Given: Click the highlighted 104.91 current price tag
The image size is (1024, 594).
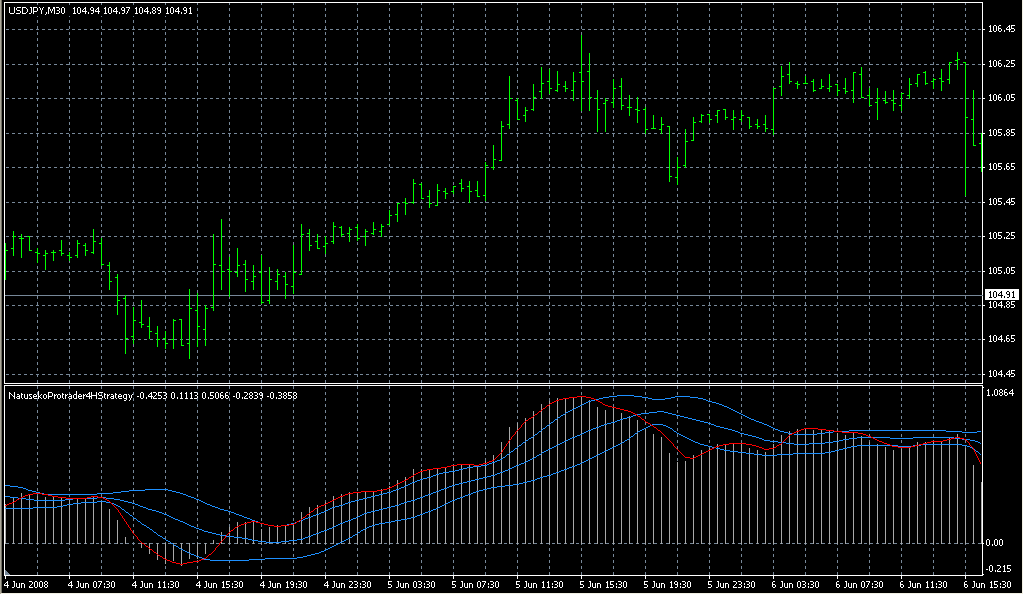Looking at the screenshot, I should point(1000,294).
